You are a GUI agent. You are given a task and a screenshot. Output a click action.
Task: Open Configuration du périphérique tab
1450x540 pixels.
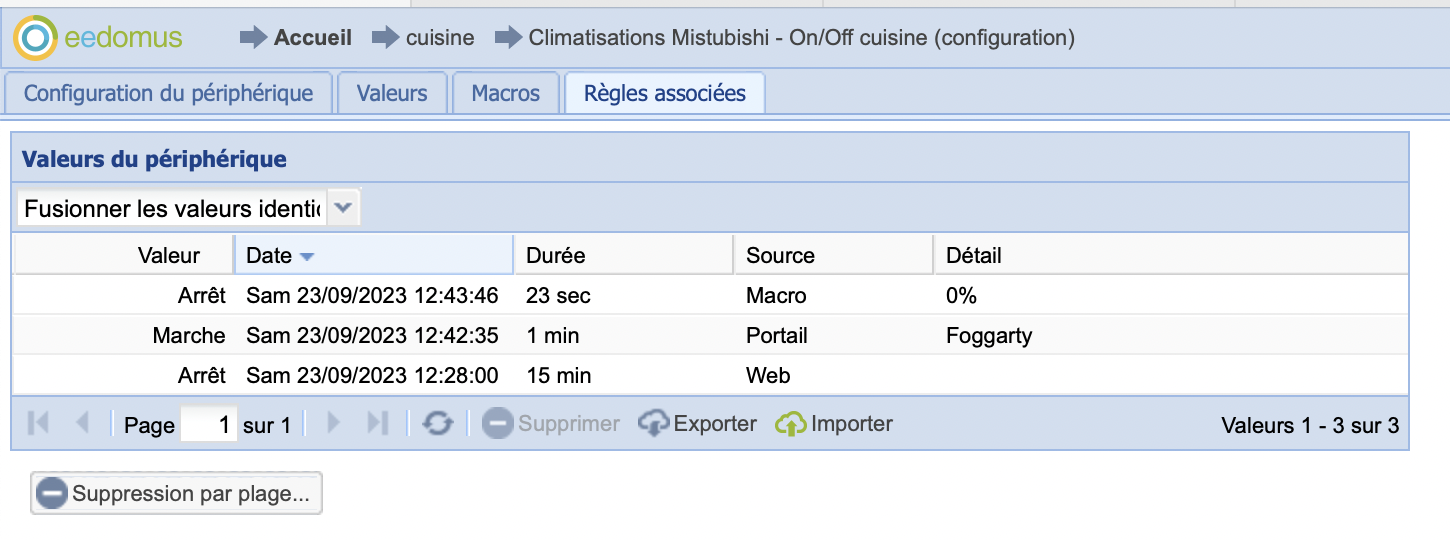tap(168, 94)
